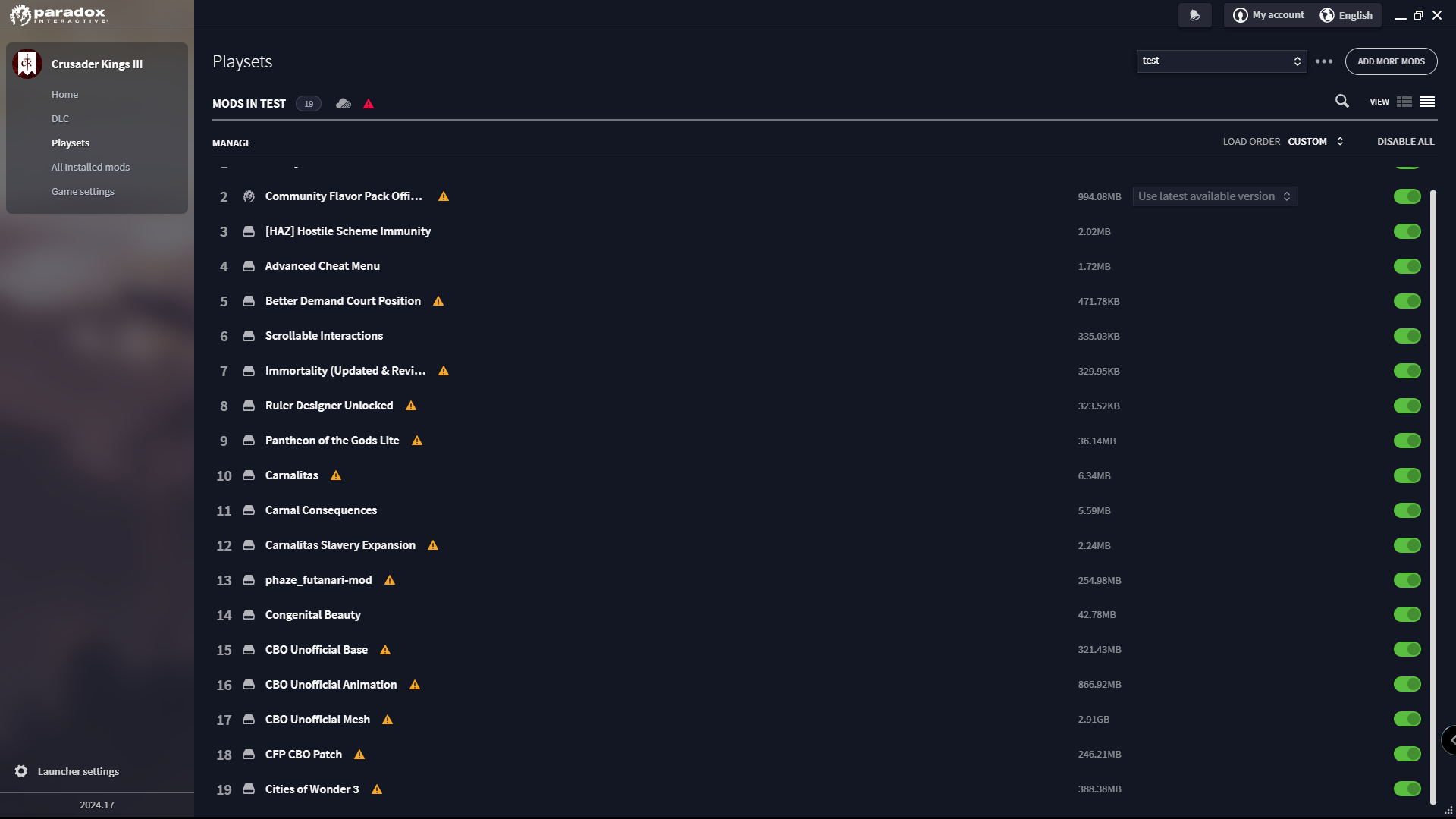Click the MANAGE label
Image resolution: width=1456 pixels, height=819 pixels.
[232, 143]
